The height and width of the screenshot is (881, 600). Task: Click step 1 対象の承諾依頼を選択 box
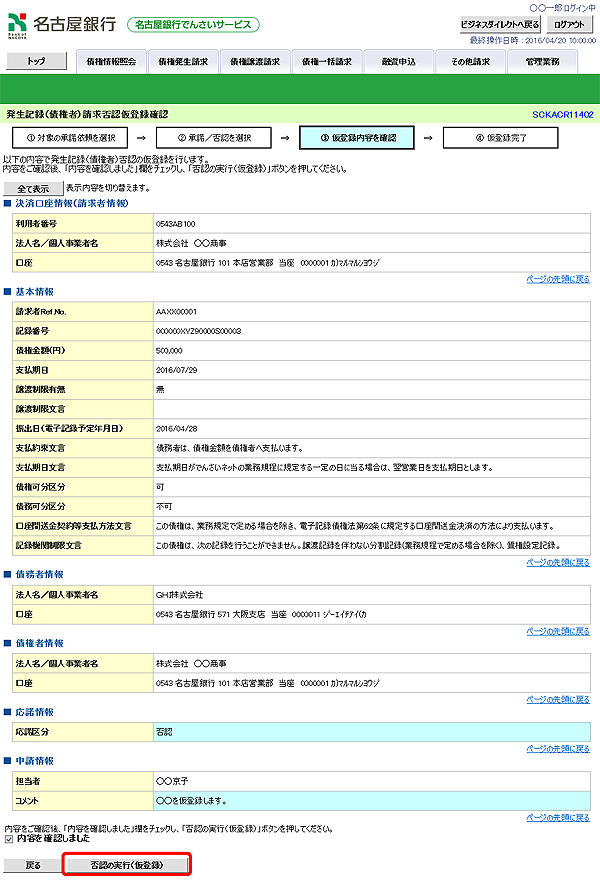(70, 138)
